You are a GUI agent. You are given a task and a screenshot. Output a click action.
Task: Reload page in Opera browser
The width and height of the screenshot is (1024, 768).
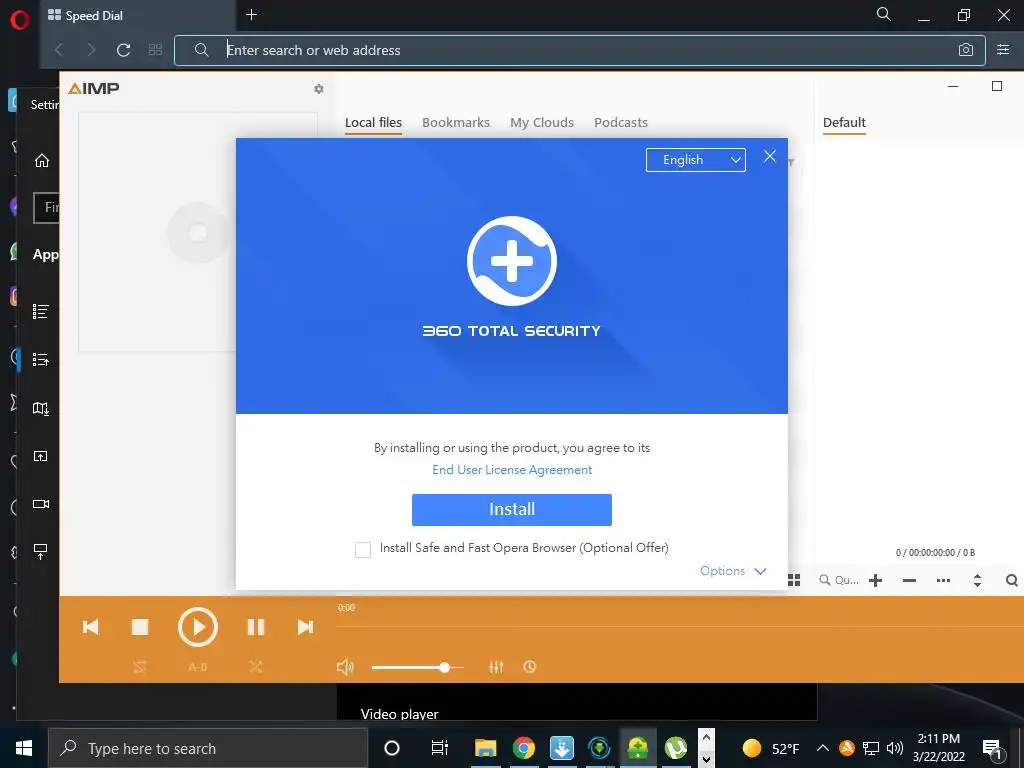click(123, 50)
